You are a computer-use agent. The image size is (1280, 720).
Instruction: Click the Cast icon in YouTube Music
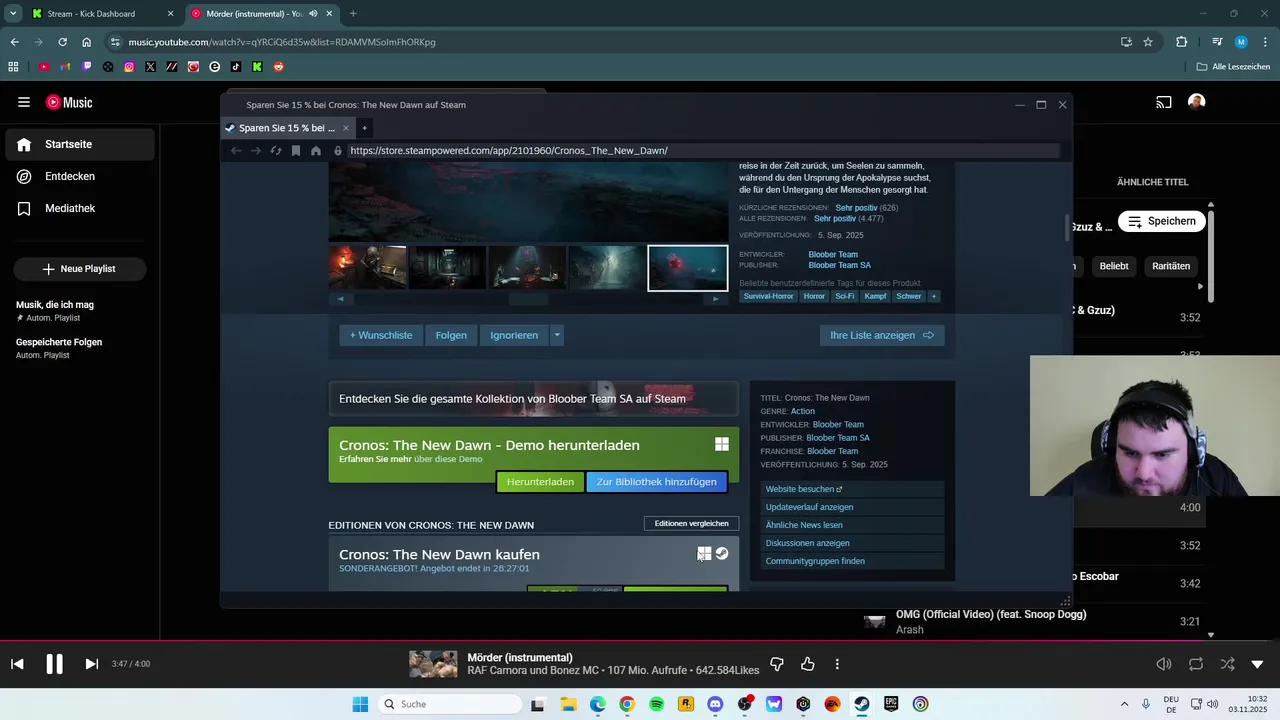click(x=1164, y=102)
